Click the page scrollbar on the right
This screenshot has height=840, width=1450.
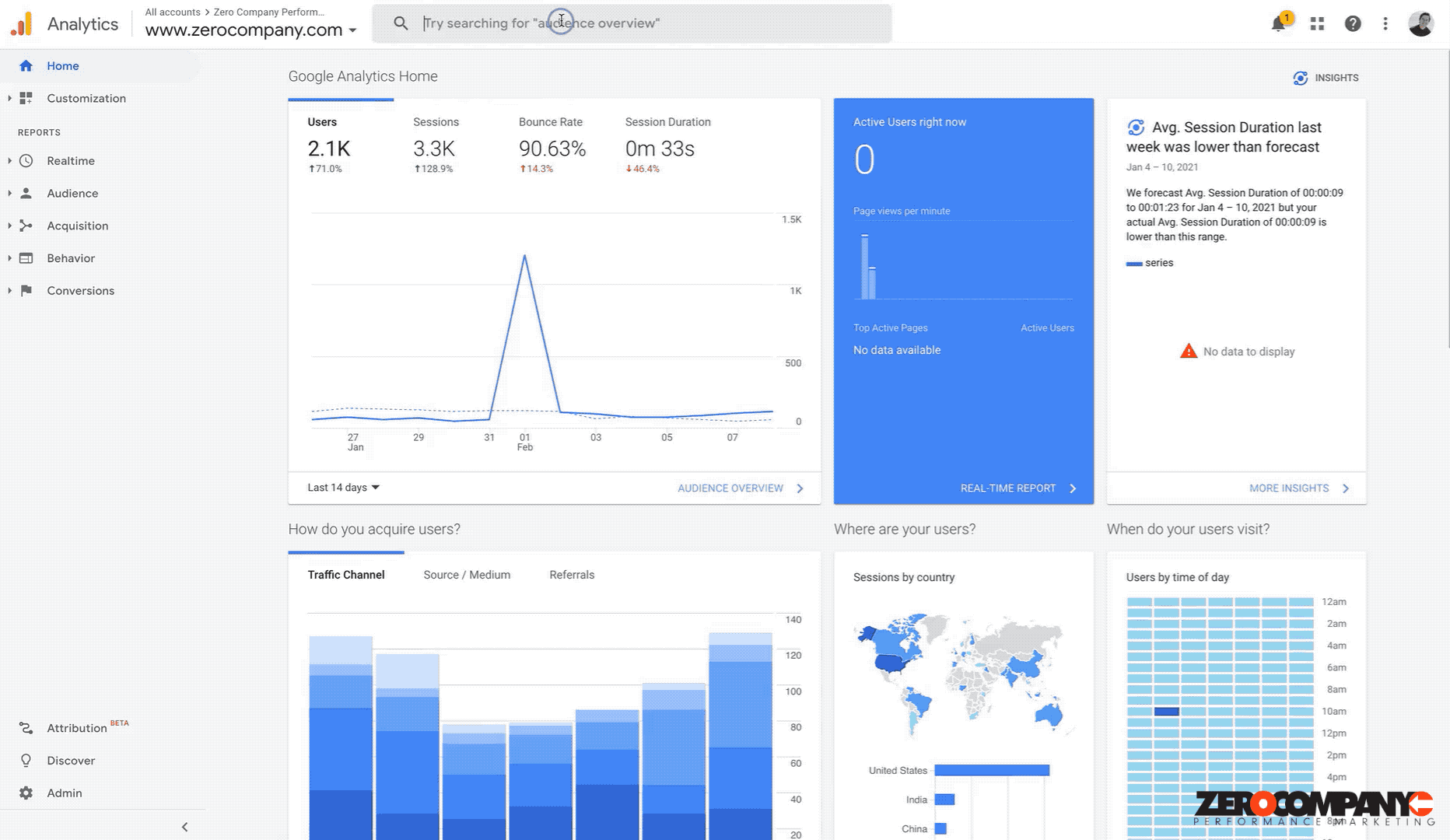pyautogui.click(x=1448, y=198)
